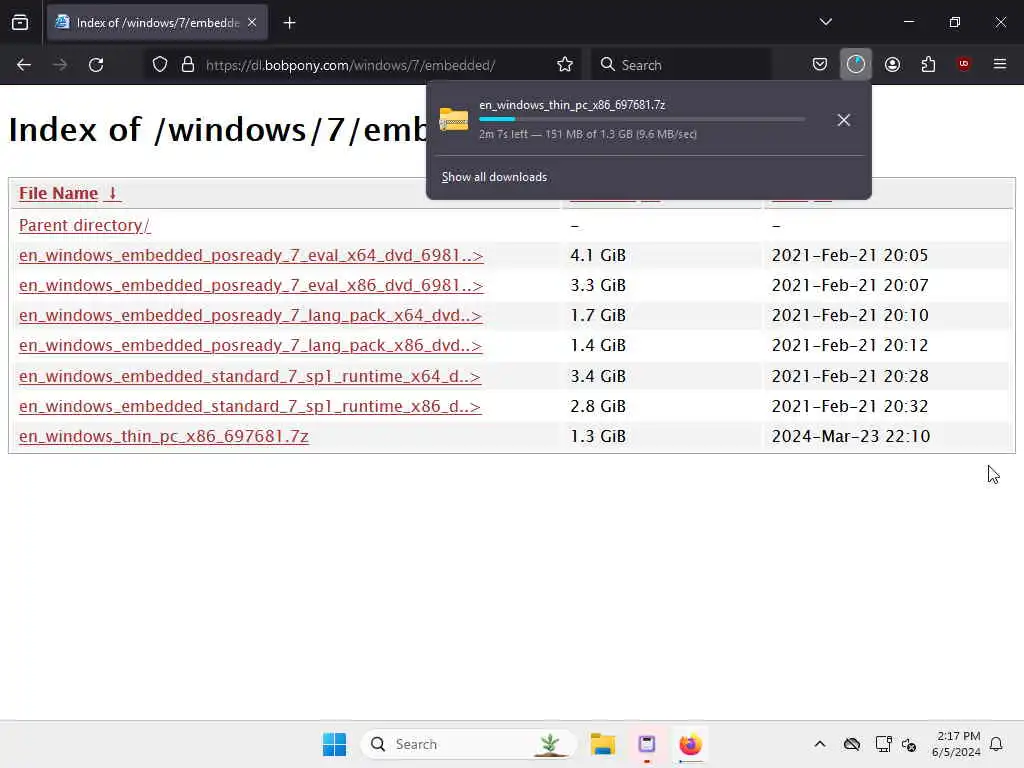Select the date 2024-Mar-23 22:10

click(x=850, y=436)
